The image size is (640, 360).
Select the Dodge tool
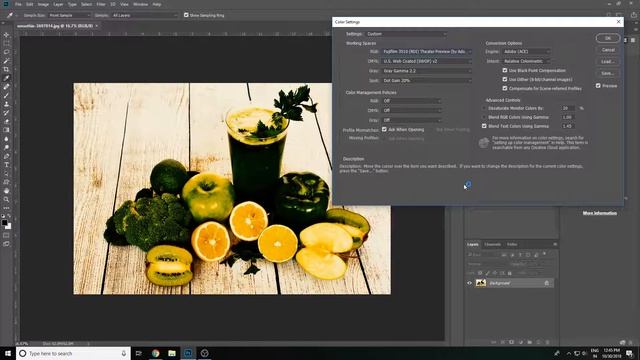(6, 147)
